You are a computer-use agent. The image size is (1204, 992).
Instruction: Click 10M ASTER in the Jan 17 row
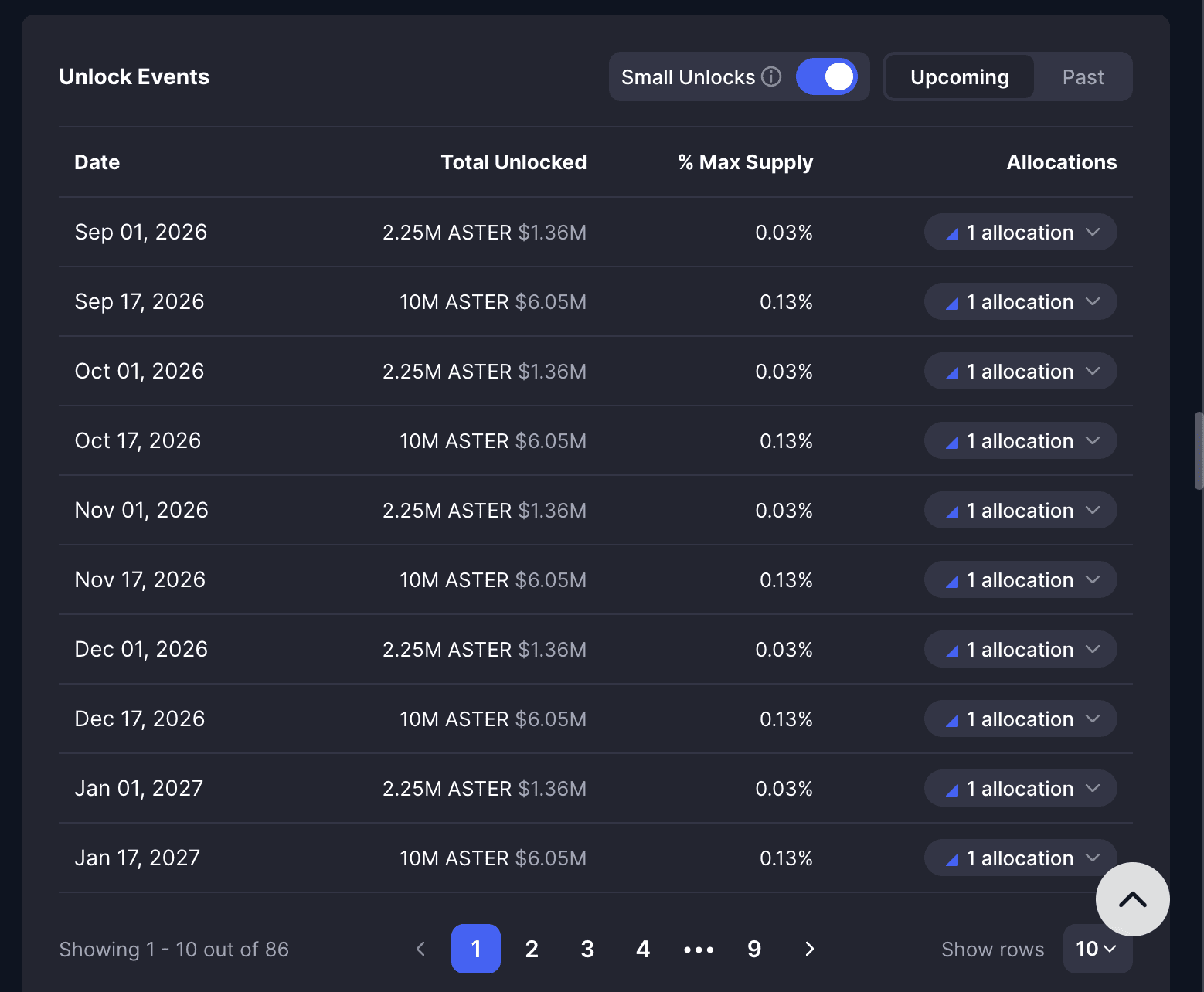(x=454, y=858)
